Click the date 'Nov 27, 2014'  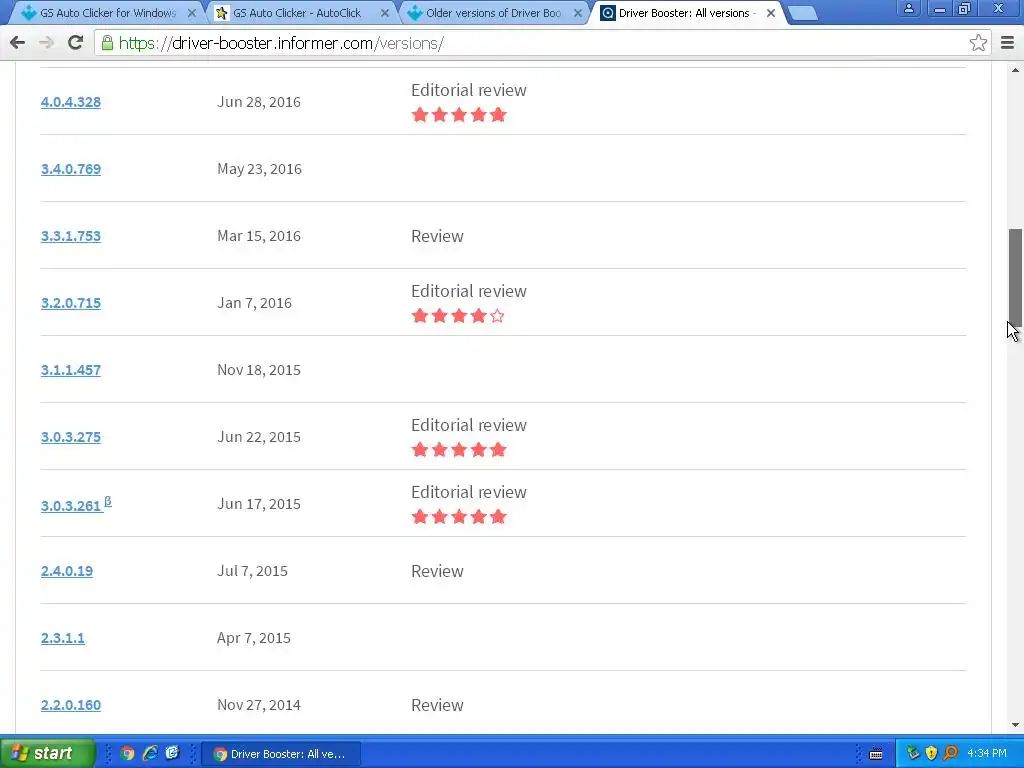(259, 705)
